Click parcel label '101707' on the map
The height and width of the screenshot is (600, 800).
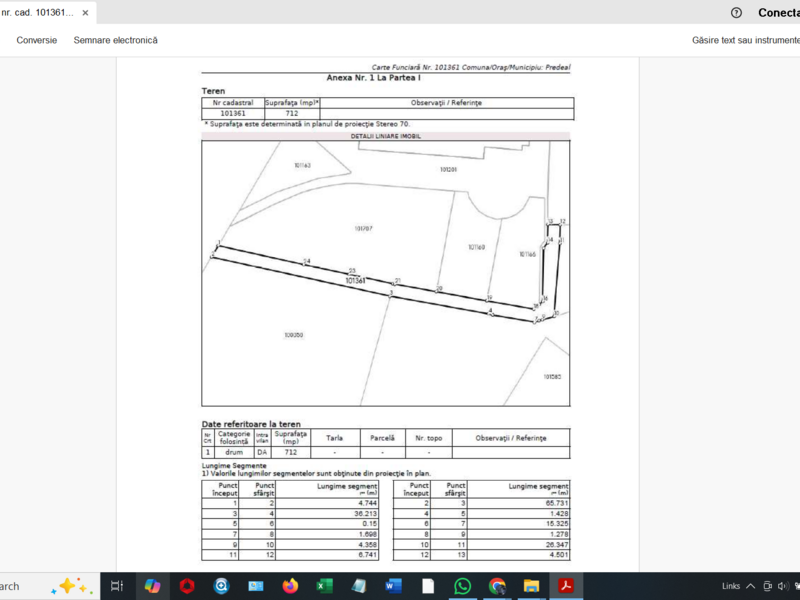[x=363, y=229]
